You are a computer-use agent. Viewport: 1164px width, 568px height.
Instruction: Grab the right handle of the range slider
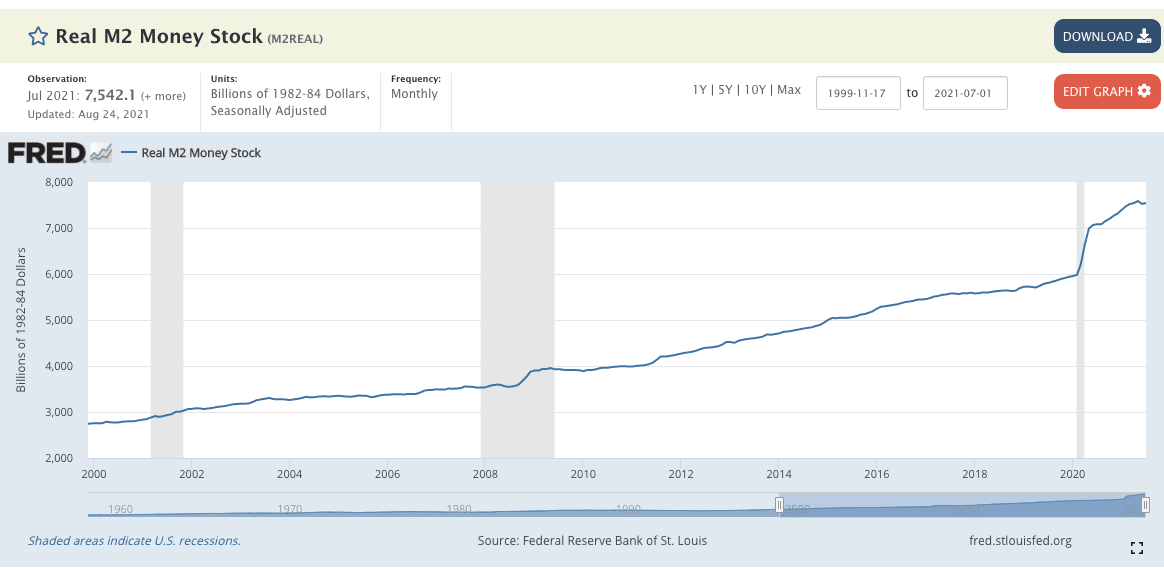1146,505
